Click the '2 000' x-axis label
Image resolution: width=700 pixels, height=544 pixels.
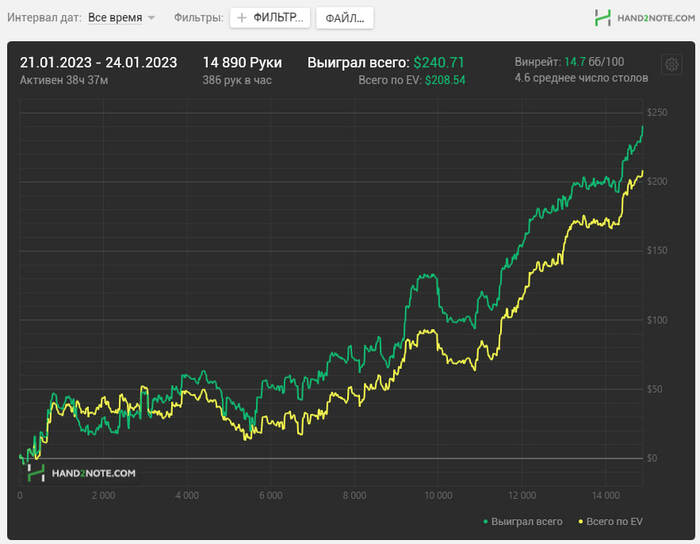(x=104, y=495)
